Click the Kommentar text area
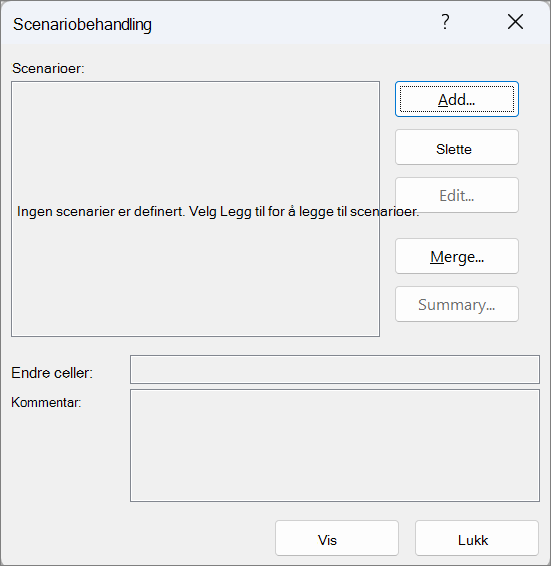 point(335,445)
